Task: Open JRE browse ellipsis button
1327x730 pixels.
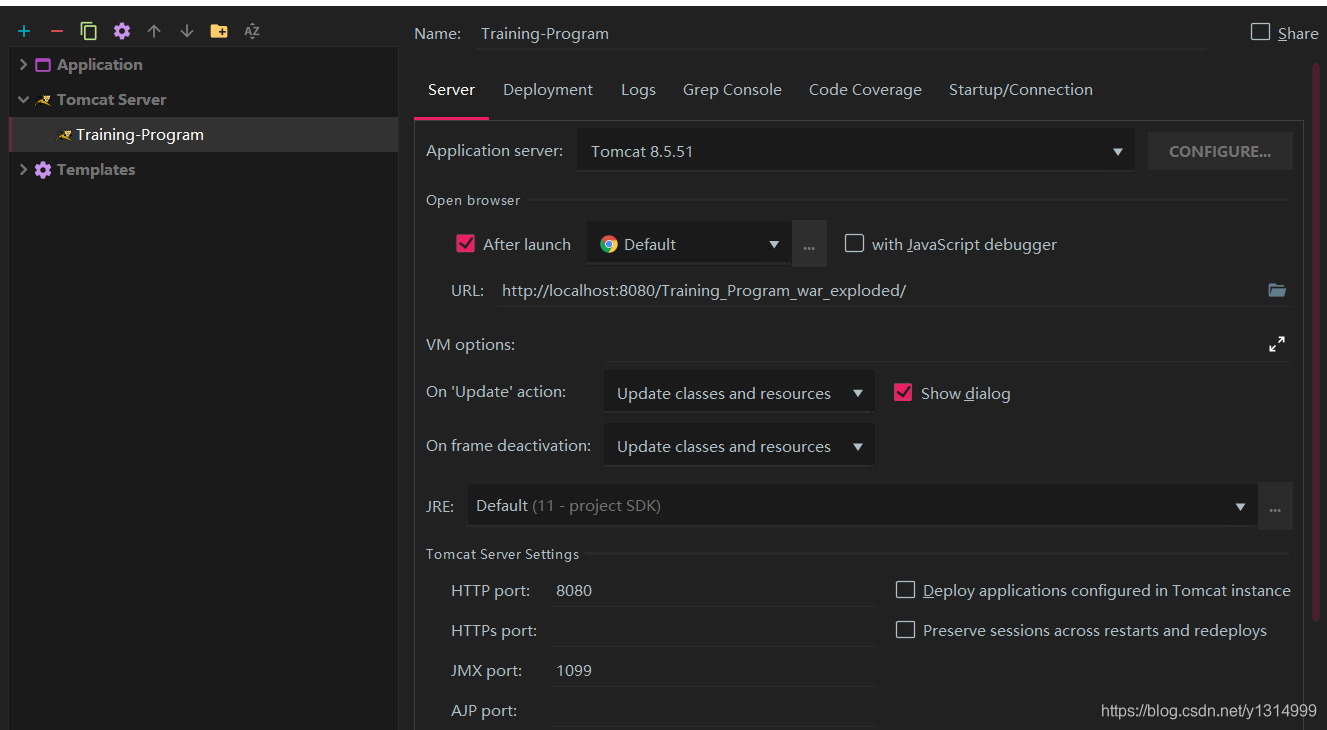Action: coord(1275,506)
